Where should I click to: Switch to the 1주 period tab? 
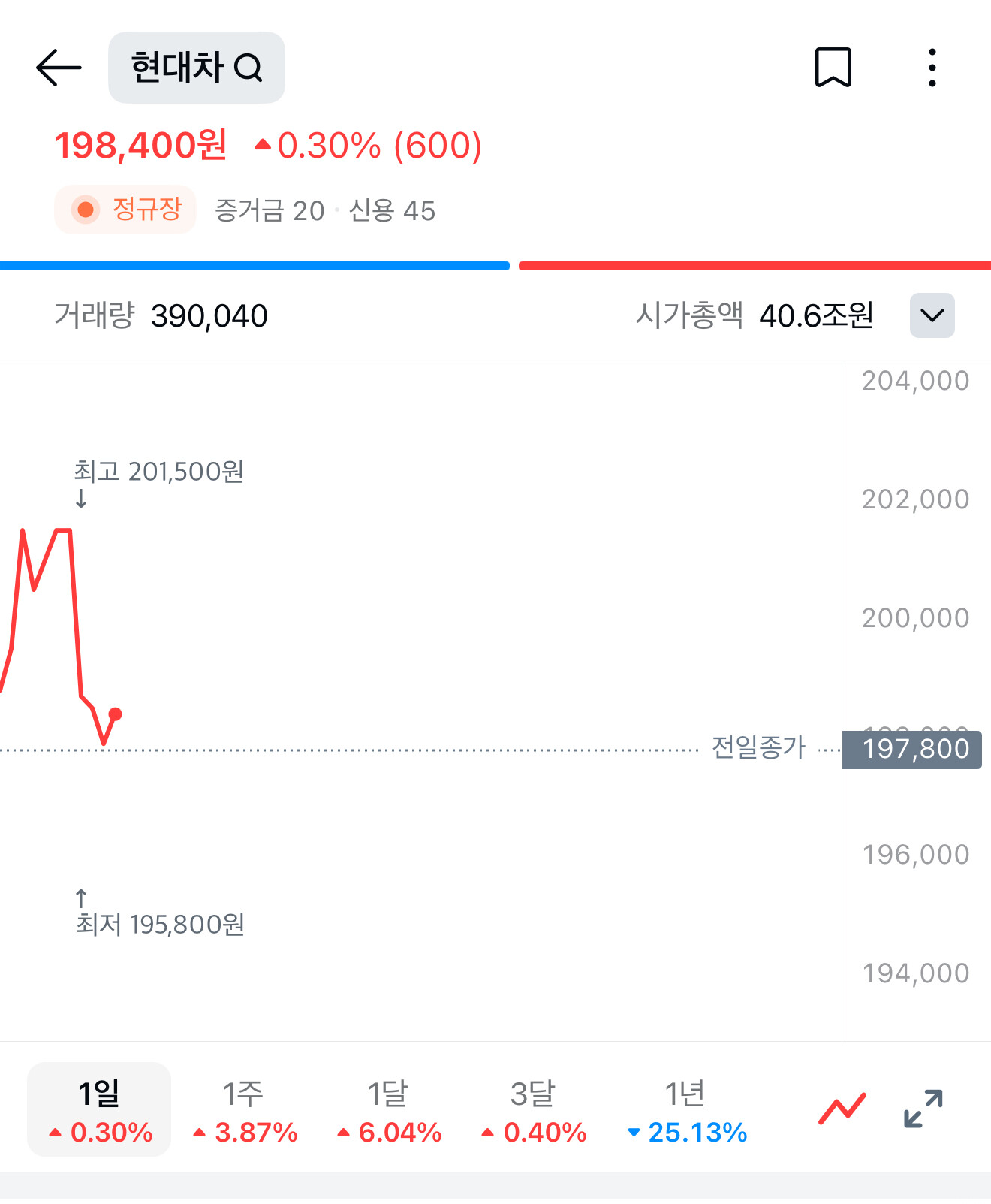(244, 1109)
